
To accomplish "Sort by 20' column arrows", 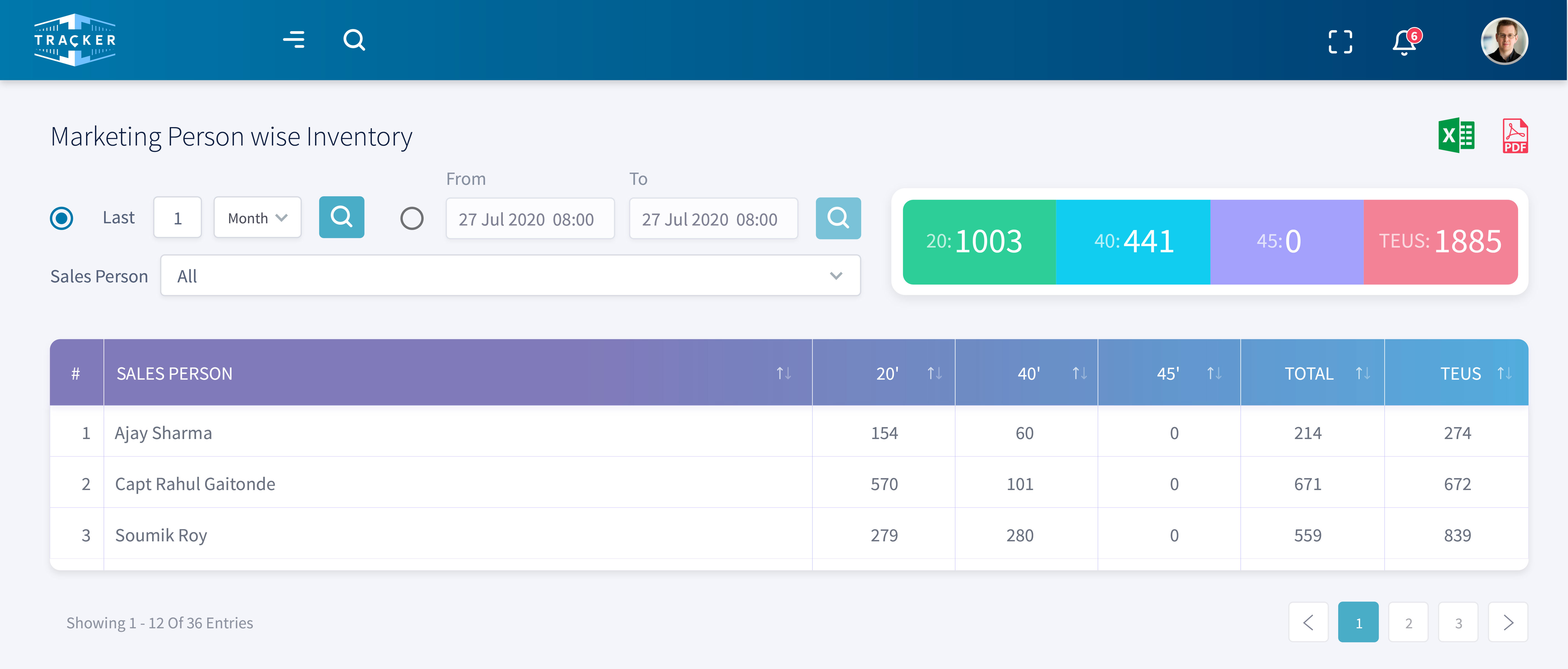I will pos(935,373).
